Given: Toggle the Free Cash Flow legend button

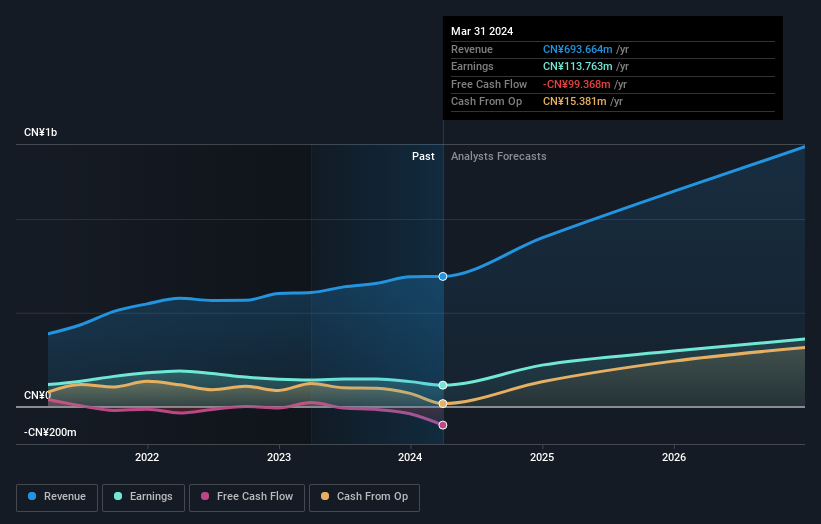Looking at the screenshot, I should click(247, 497).
